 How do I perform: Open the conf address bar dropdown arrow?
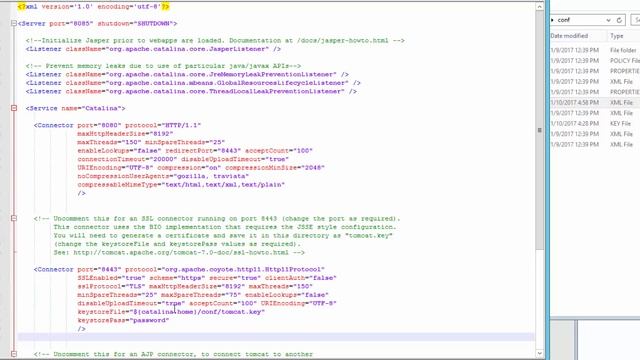608,20
